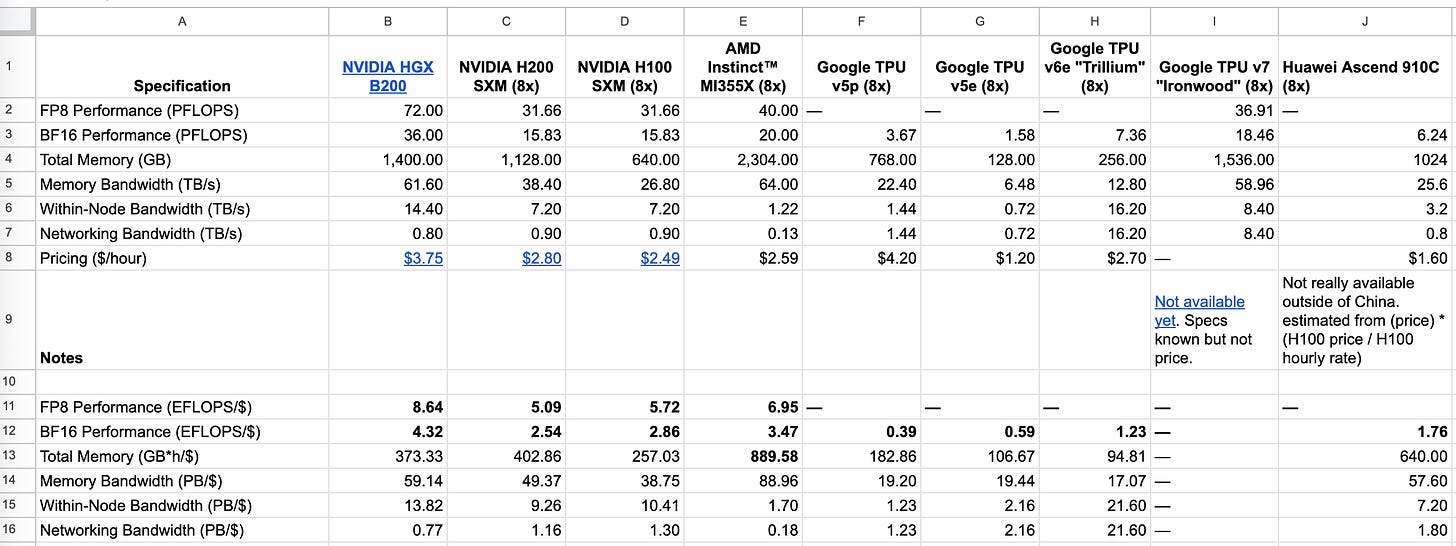Screen dimensions: 1456x546
Task: Select the 'BF16 Performance (EFLOPS/$)' label cell
Action: tap(182, 432)
